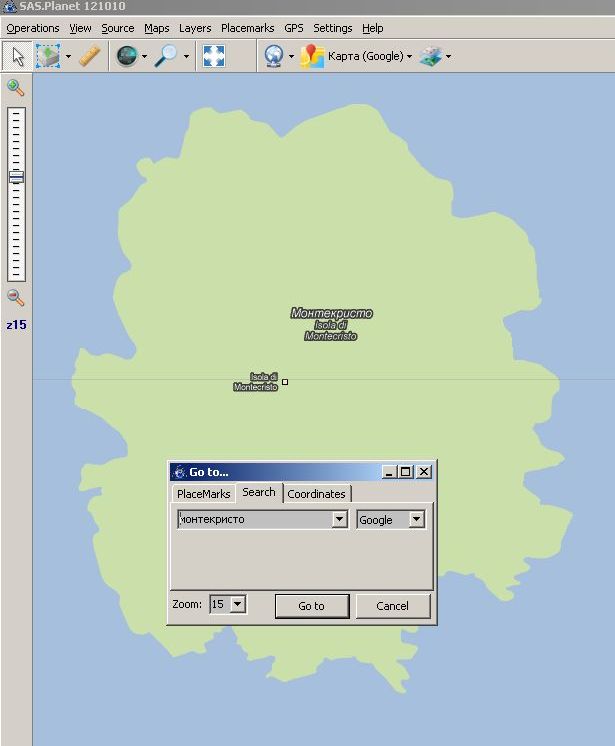The width and height of the screenshot is (615, 746).
Task: Switch to the Coordinates tab
Action: pyautogui.click(x=316, y=494)
